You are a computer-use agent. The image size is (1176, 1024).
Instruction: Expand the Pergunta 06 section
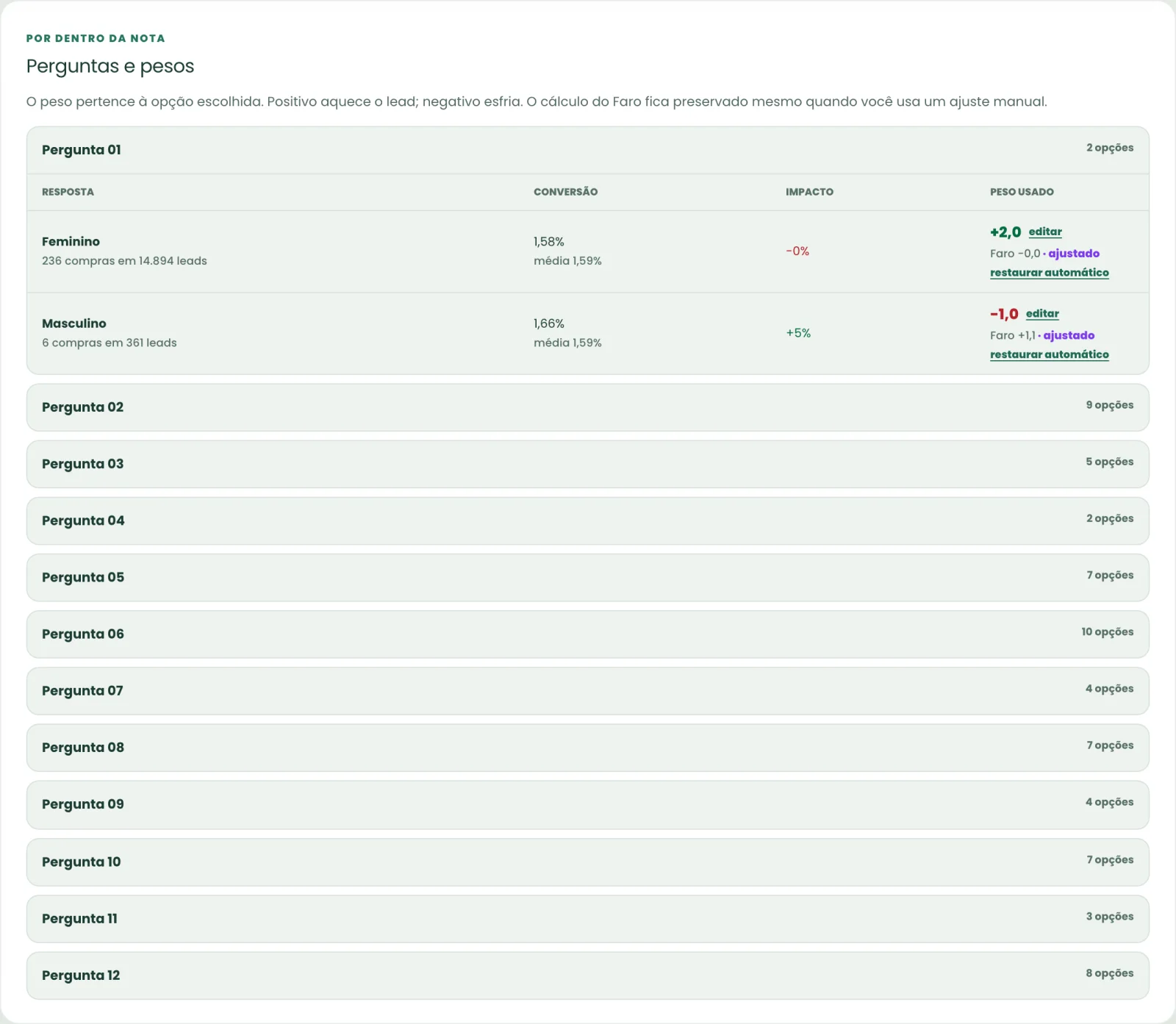587,634
